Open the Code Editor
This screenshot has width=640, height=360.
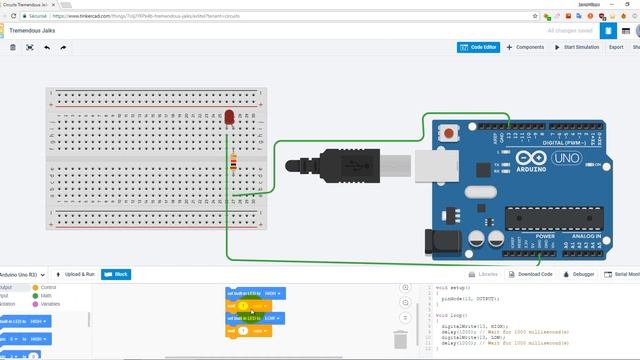click(478, 47)
